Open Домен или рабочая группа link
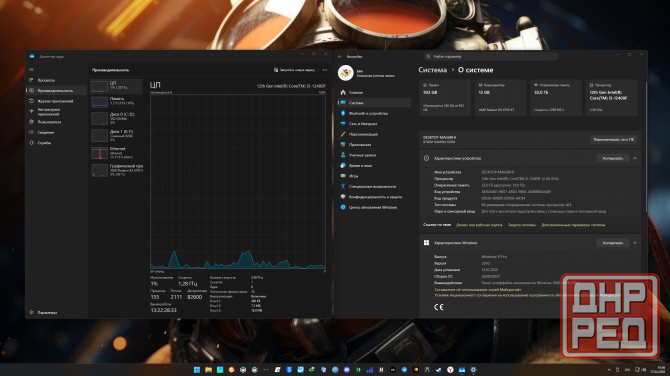Image resolution: width=670 pixels, height=376 pixels. coord(479,225)
